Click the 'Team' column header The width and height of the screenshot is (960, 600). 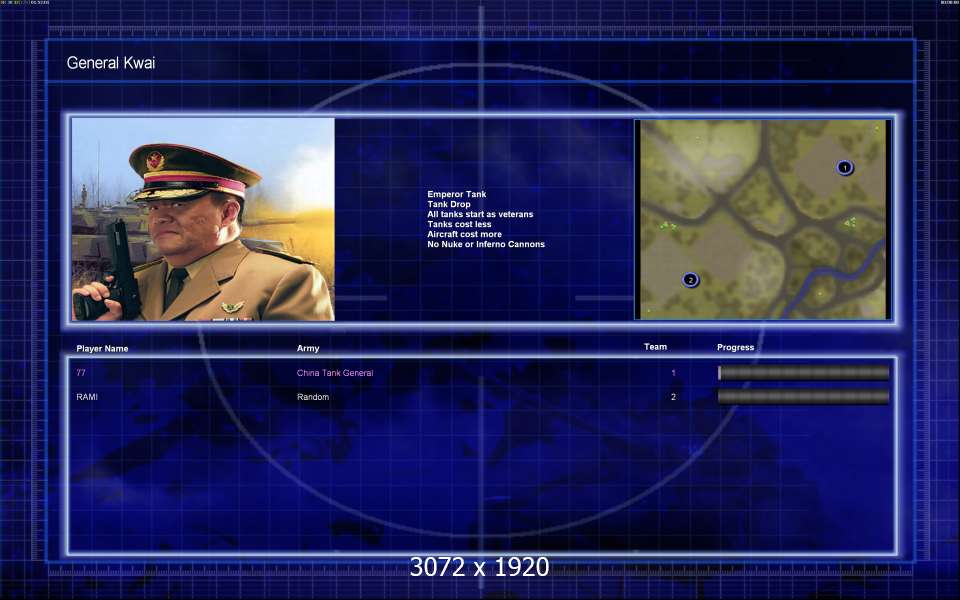[x=655, y=347]
